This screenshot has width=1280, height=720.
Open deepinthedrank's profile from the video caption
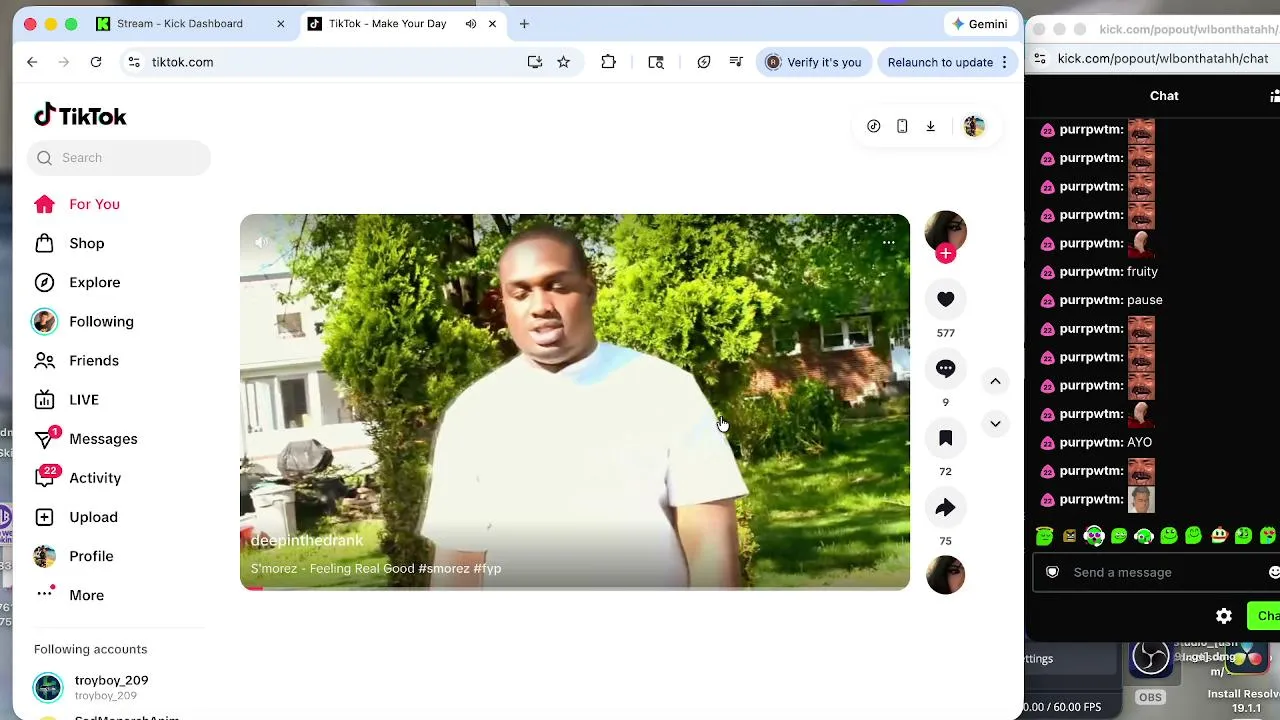click(307, 540)
